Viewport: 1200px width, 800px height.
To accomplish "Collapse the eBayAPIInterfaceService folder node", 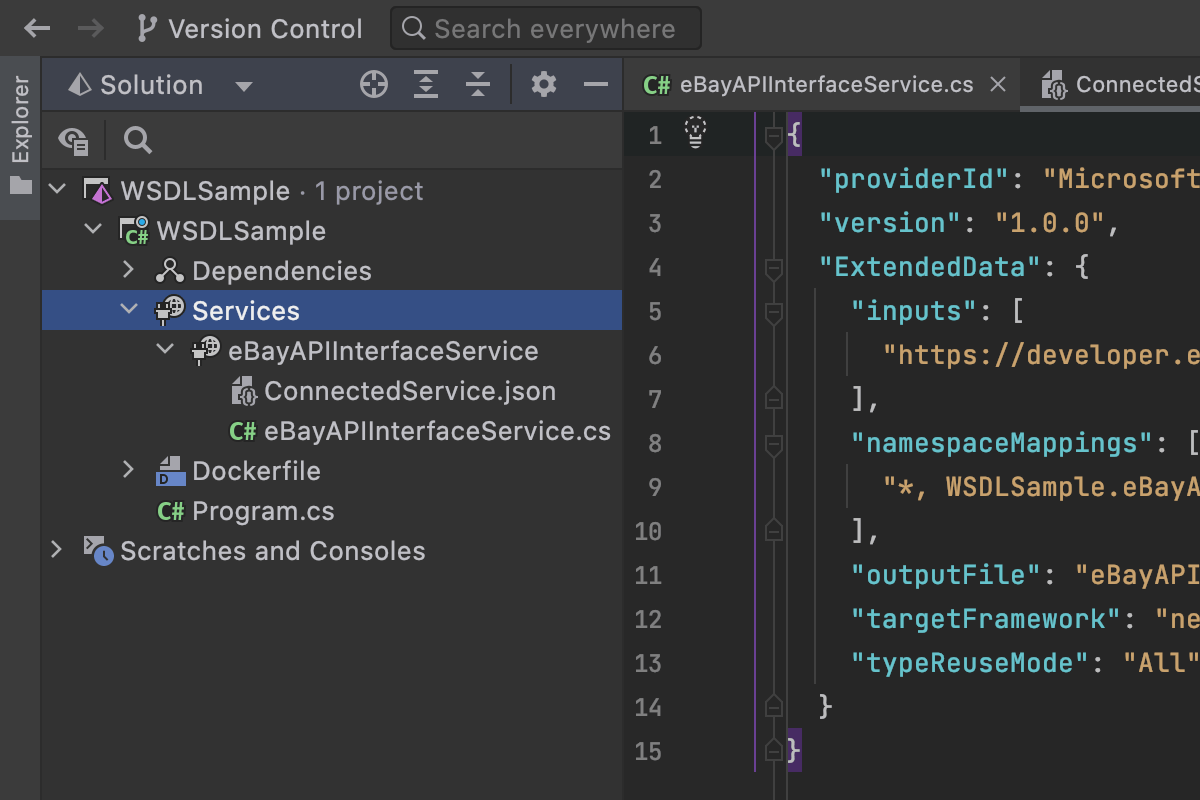I will [x=165, y=350].
